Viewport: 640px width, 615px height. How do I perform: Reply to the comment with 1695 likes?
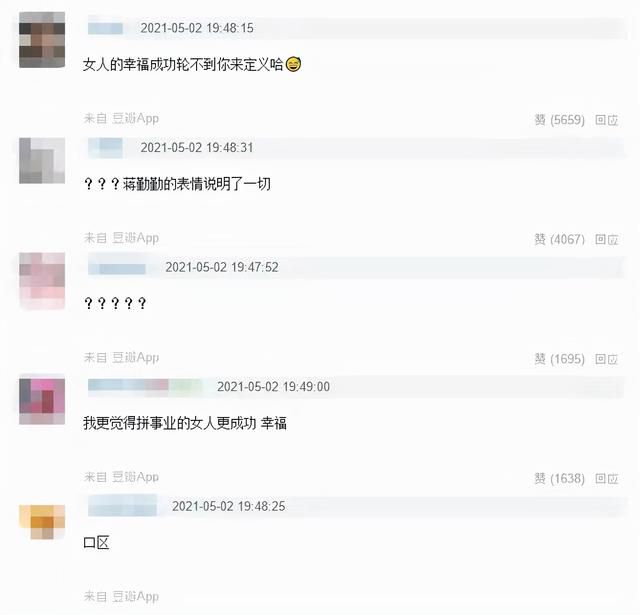pyautogui.click(x=607, y=359)
